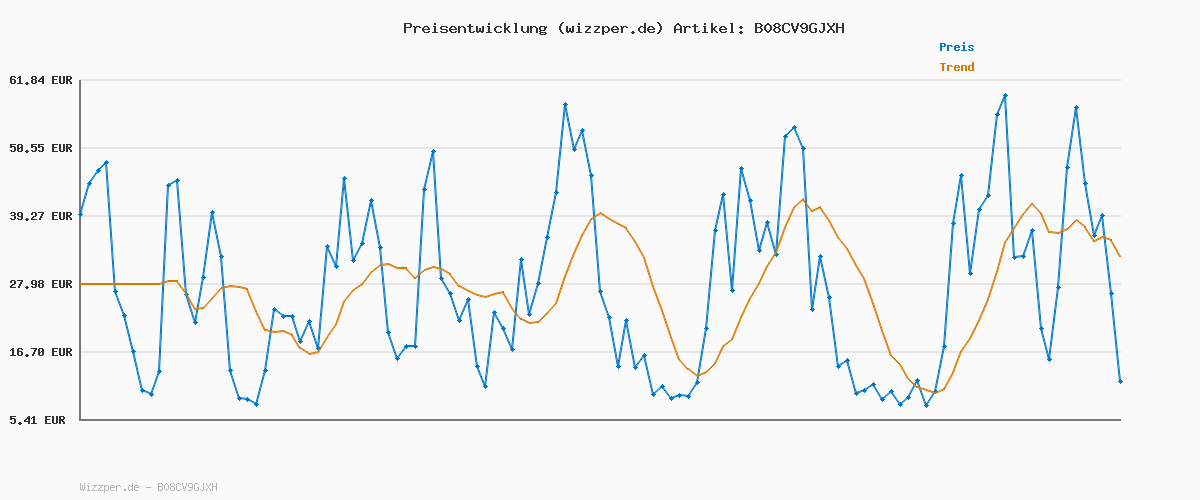
Task: Click the 16.70 EUR axis label
Action: click(41, 352)
